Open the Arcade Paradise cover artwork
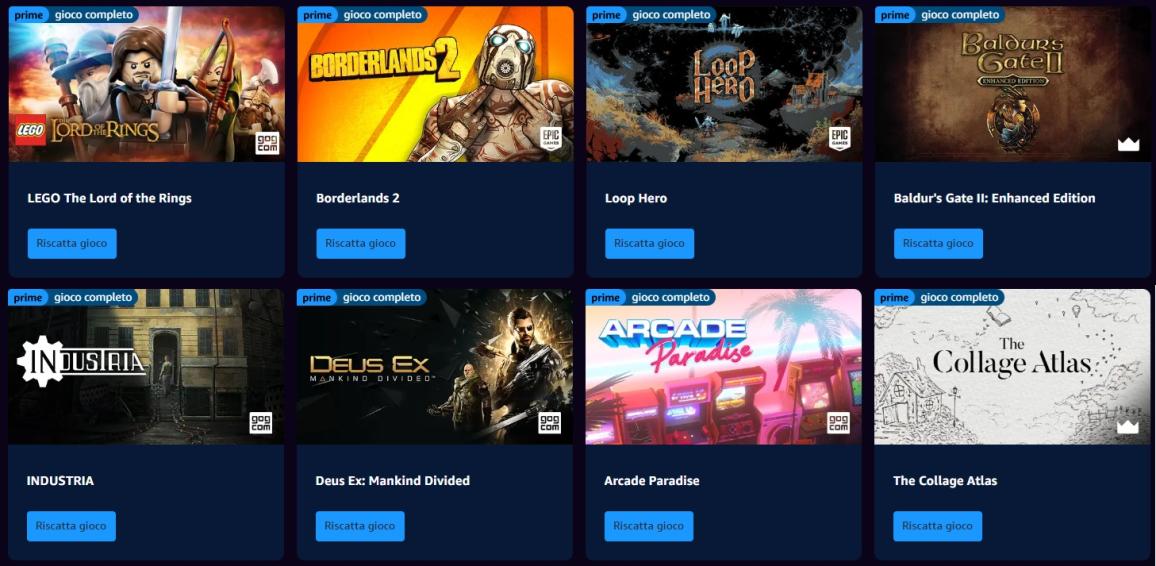Viewport: 1156px width, 566px height. (723, 367)
